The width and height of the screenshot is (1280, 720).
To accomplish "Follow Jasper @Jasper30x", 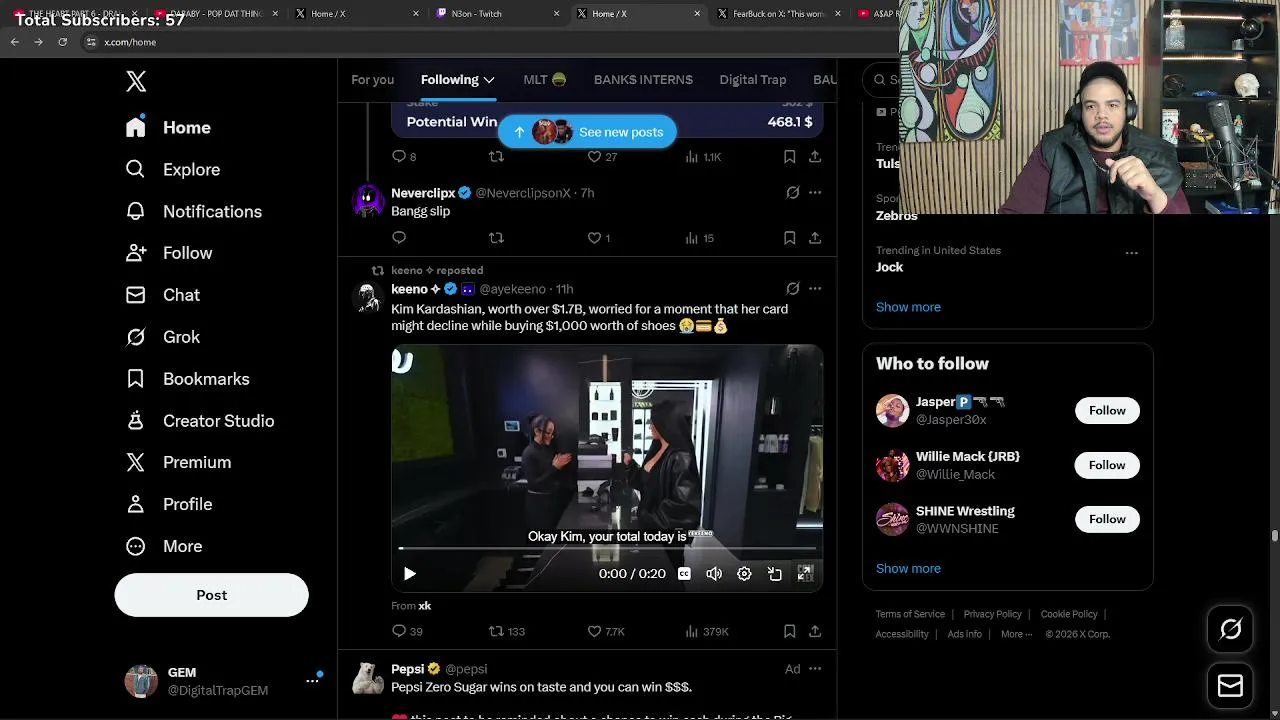I will [x=1107, y=411].
